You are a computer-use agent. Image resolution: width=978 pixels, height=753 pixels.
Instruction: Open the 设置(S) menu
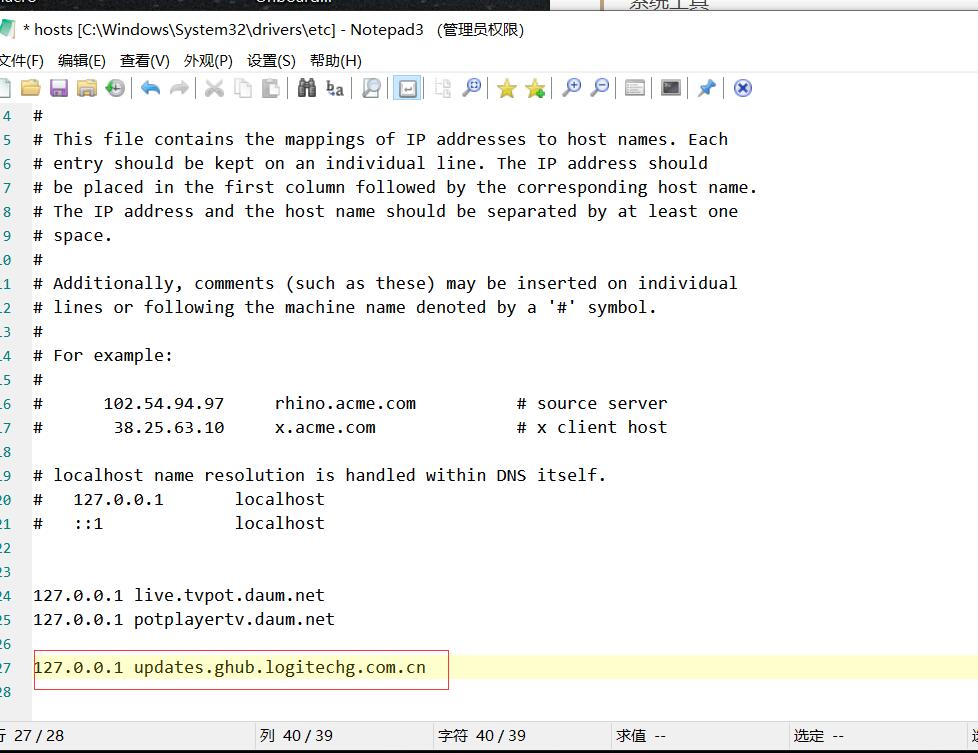(271, 61)
